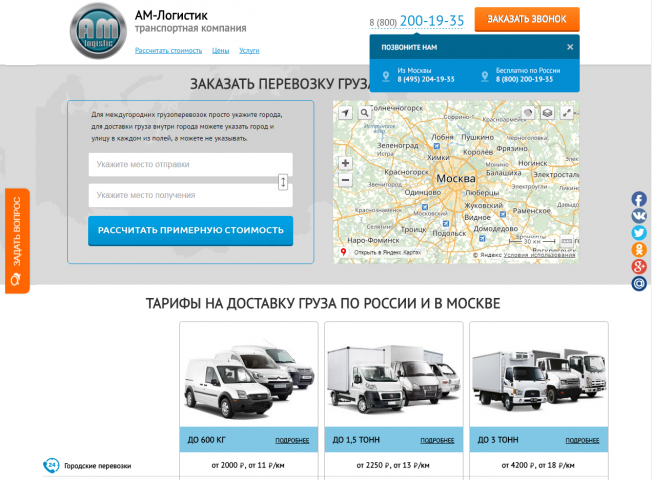The image size is (652, 480).
Task: Click the Яндекс map pin icon
Action: pos(343,252)
